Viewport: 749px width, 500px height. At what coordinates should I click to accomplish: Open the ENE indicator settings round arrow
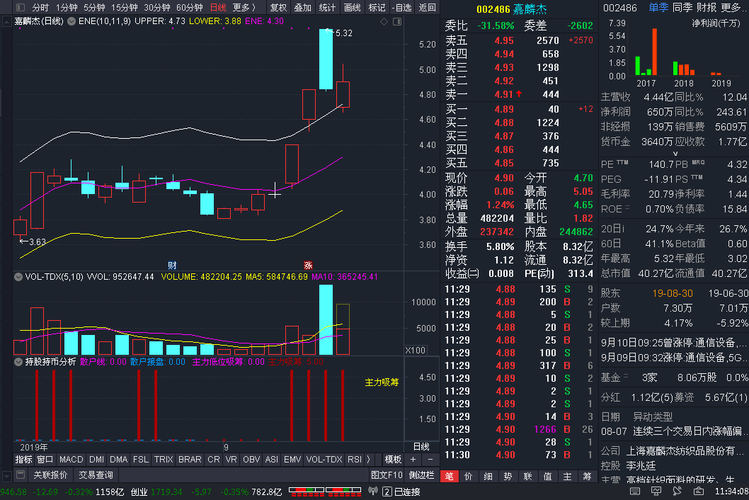click(71, 21)
